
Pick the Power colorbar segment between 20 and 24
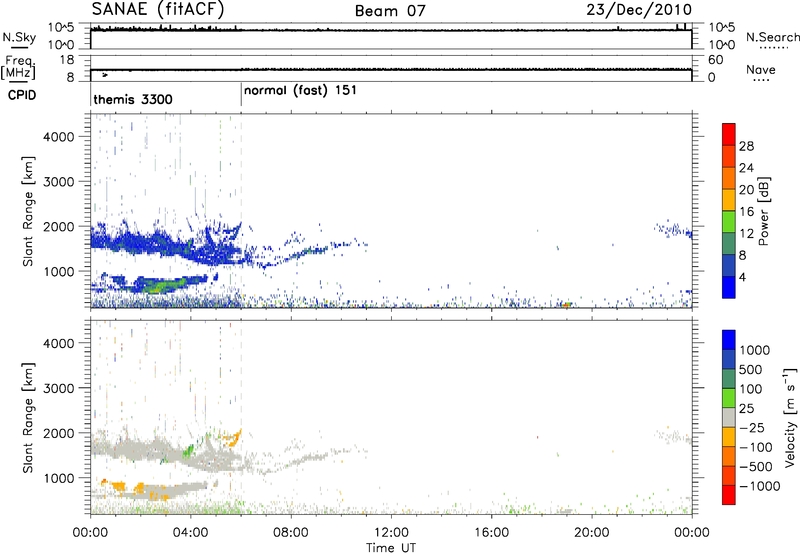(729, 178)
